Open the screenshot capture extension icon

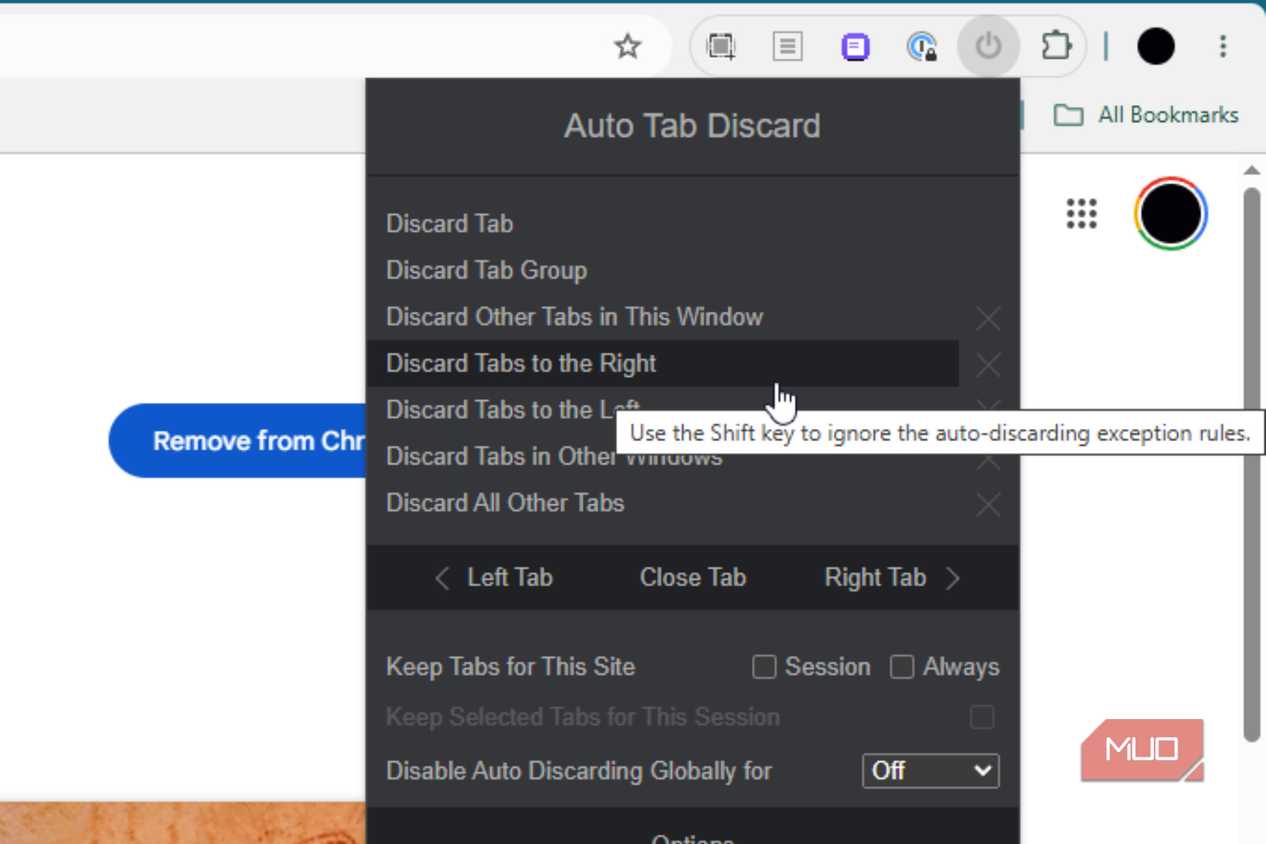click(721, 46)
